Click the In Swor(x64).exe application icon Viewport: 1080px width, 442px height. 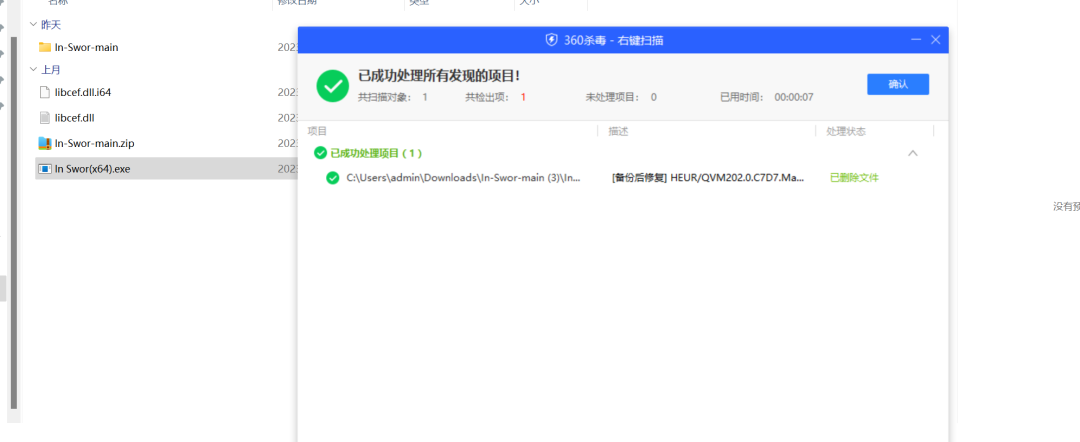45,169
